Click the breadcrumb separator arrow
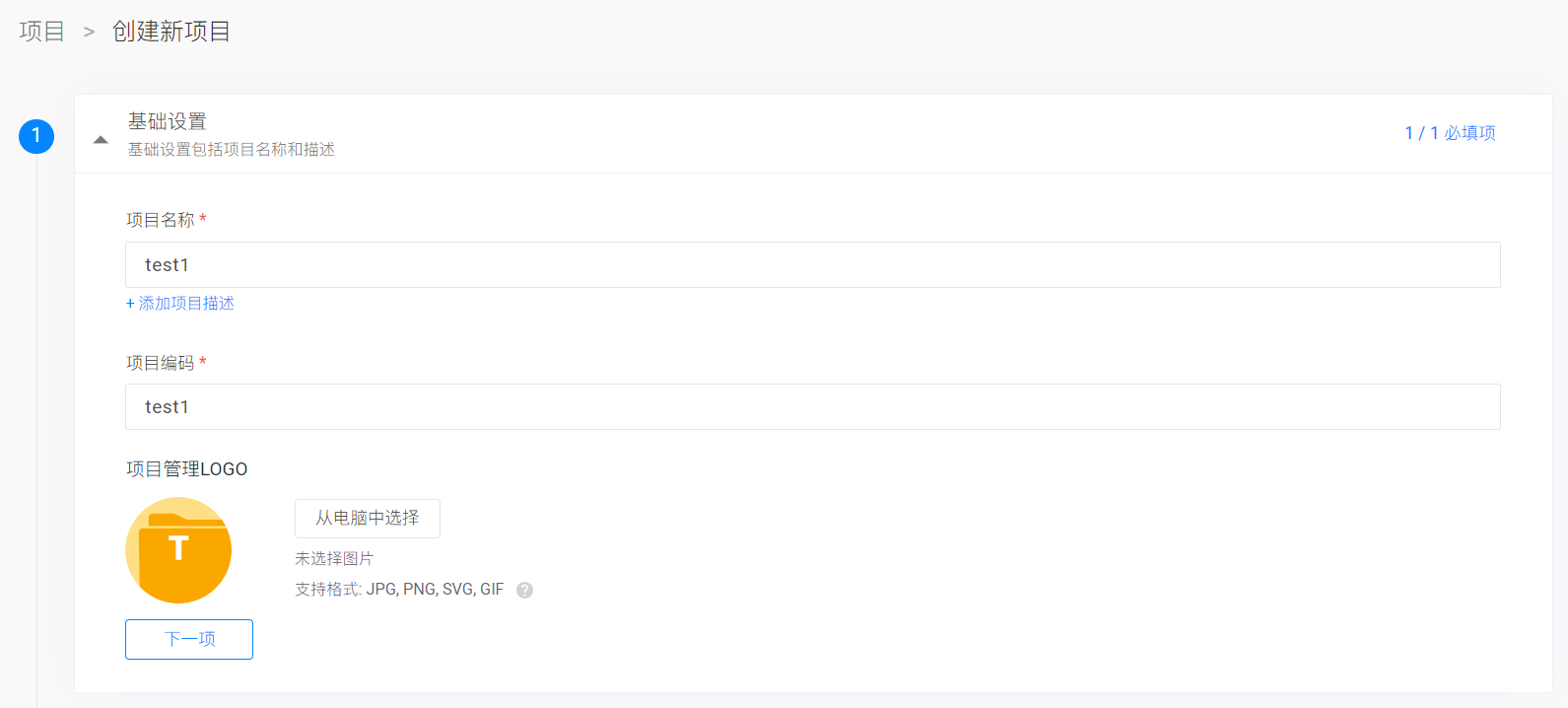The height and width of the screenshot is (708, 1568). tap(89, 33)
